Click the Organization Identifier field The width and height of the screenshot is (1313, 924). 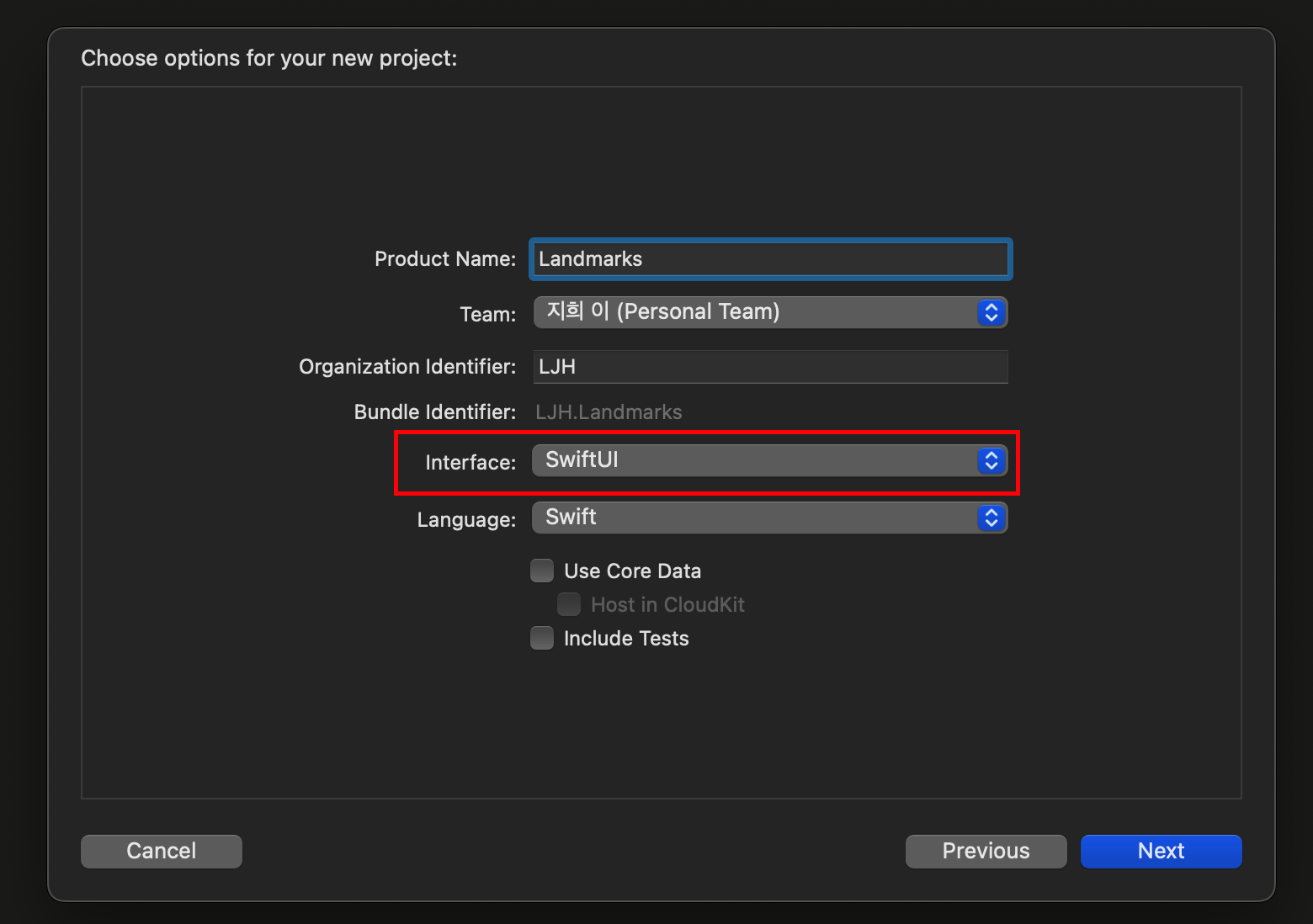[x=770, y=367]
